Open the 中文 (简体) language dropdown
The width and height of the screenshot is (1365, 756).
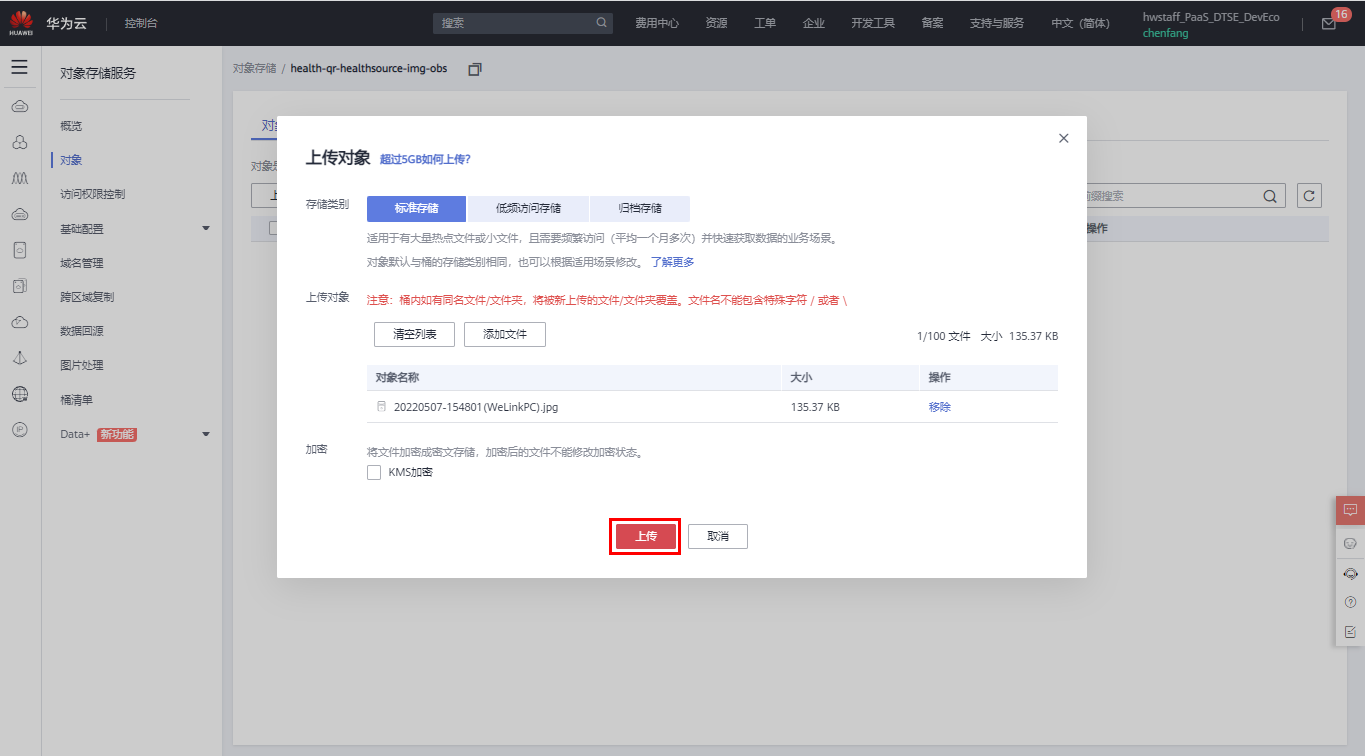tap(1080, 23)
